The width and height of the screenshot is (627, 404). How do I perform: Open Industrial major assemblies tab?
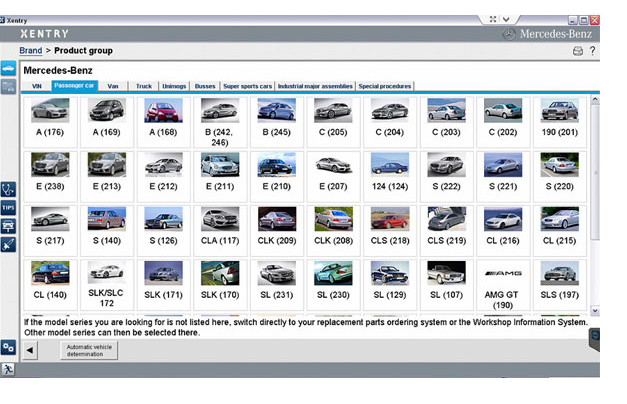(x=315, y=86)
